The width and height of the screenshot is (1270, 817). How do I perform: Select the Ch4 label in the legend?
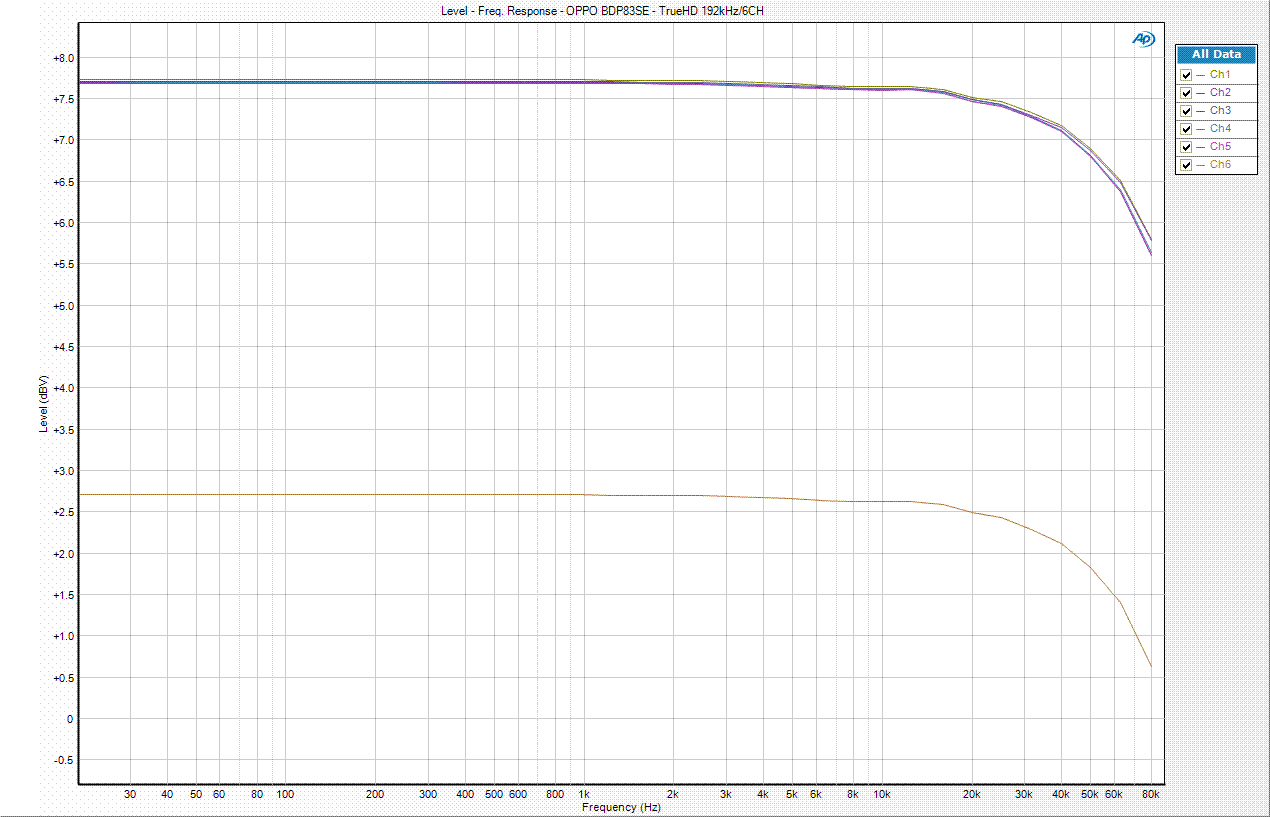1220,129
